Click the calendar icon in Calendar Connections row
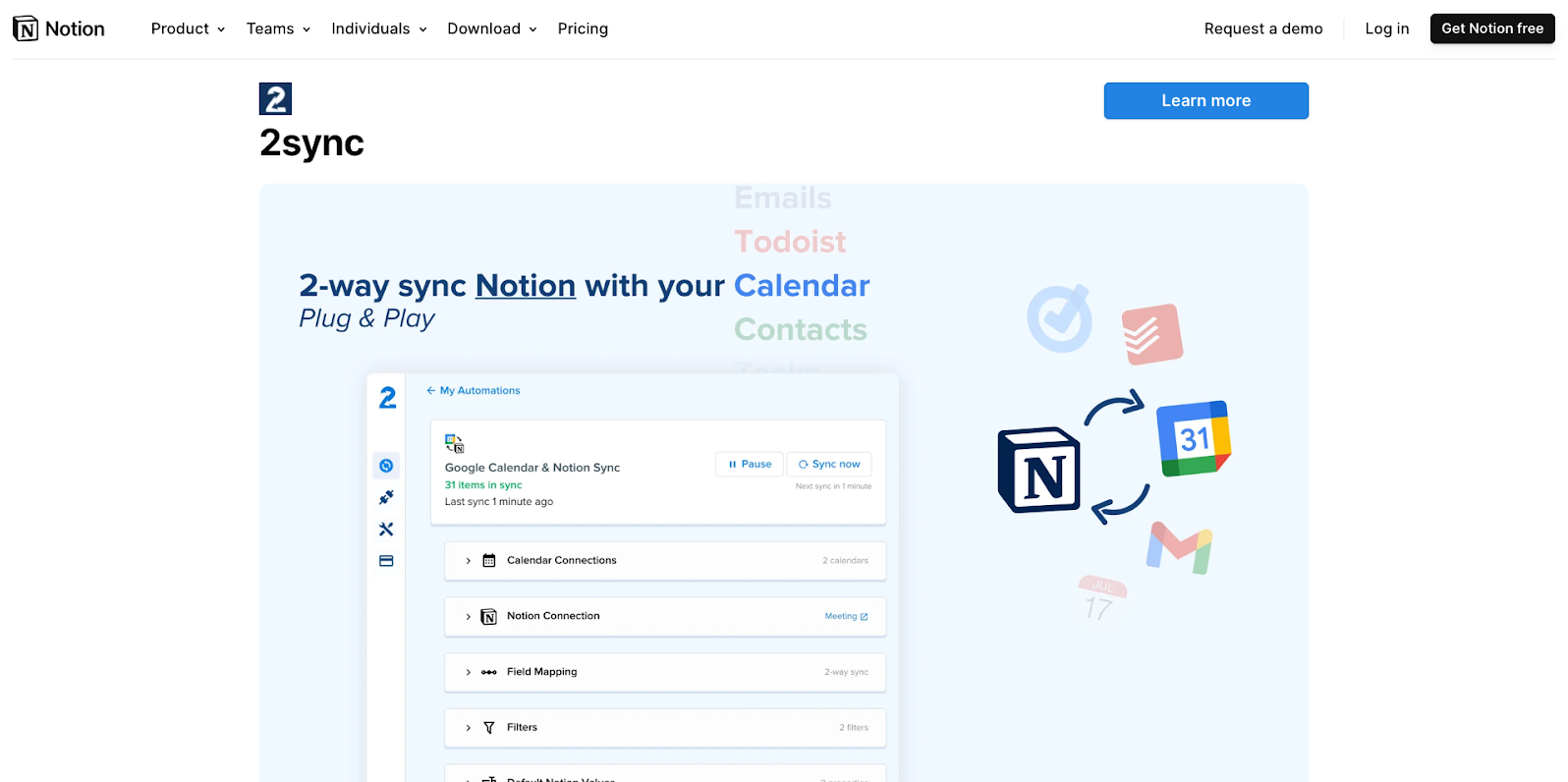 click(489, 560)
